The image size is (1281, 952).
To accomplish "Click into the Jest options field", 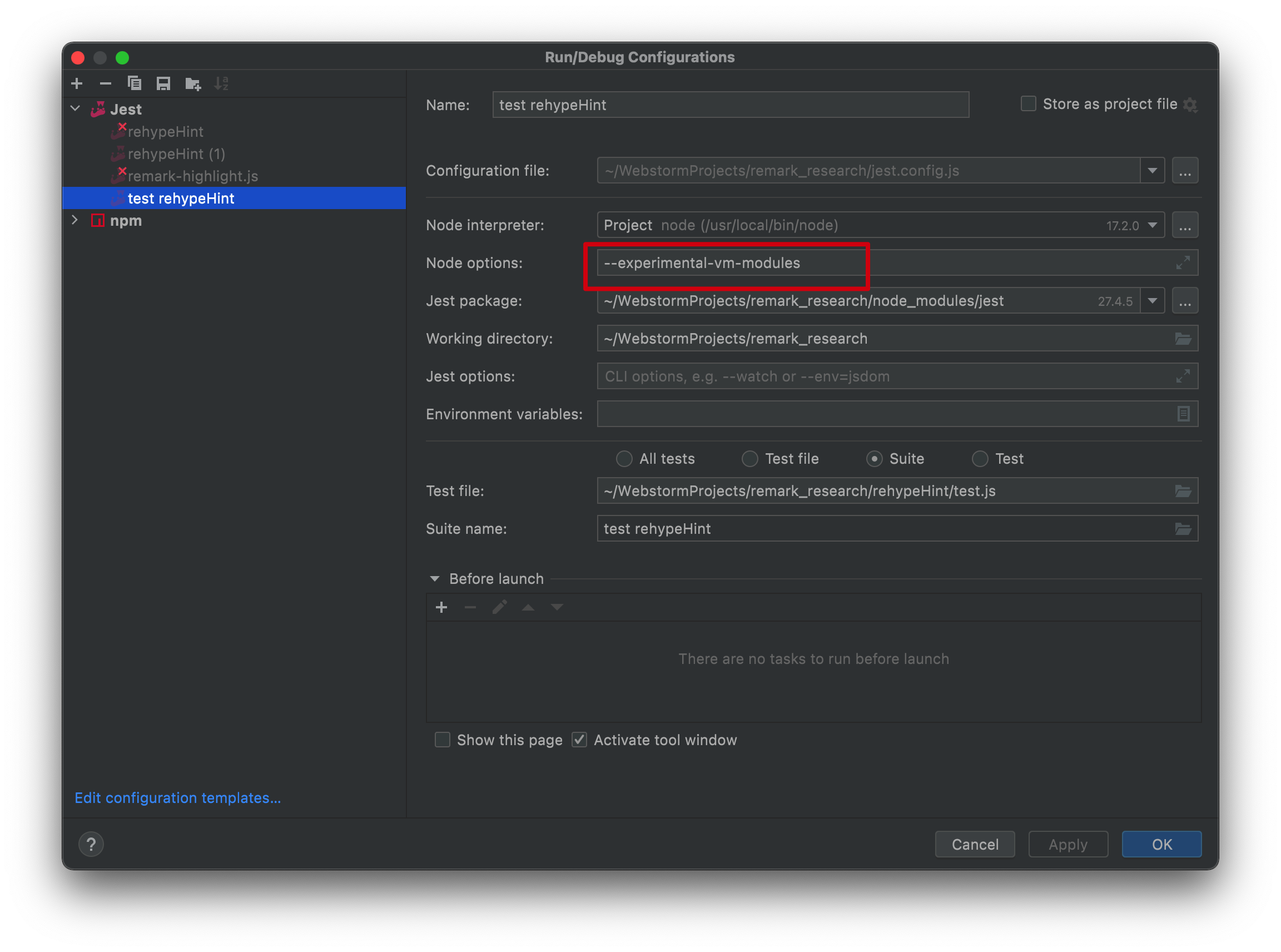I will pyautogui.click(x=898, y=377).
